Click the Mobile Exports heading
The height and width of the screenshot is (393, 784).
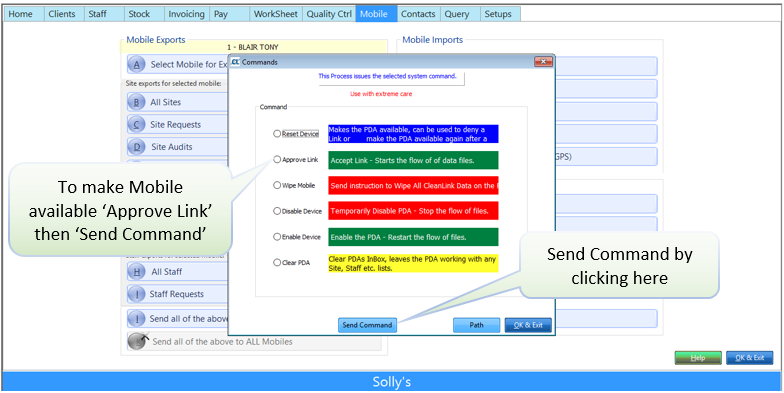point(156,40)
